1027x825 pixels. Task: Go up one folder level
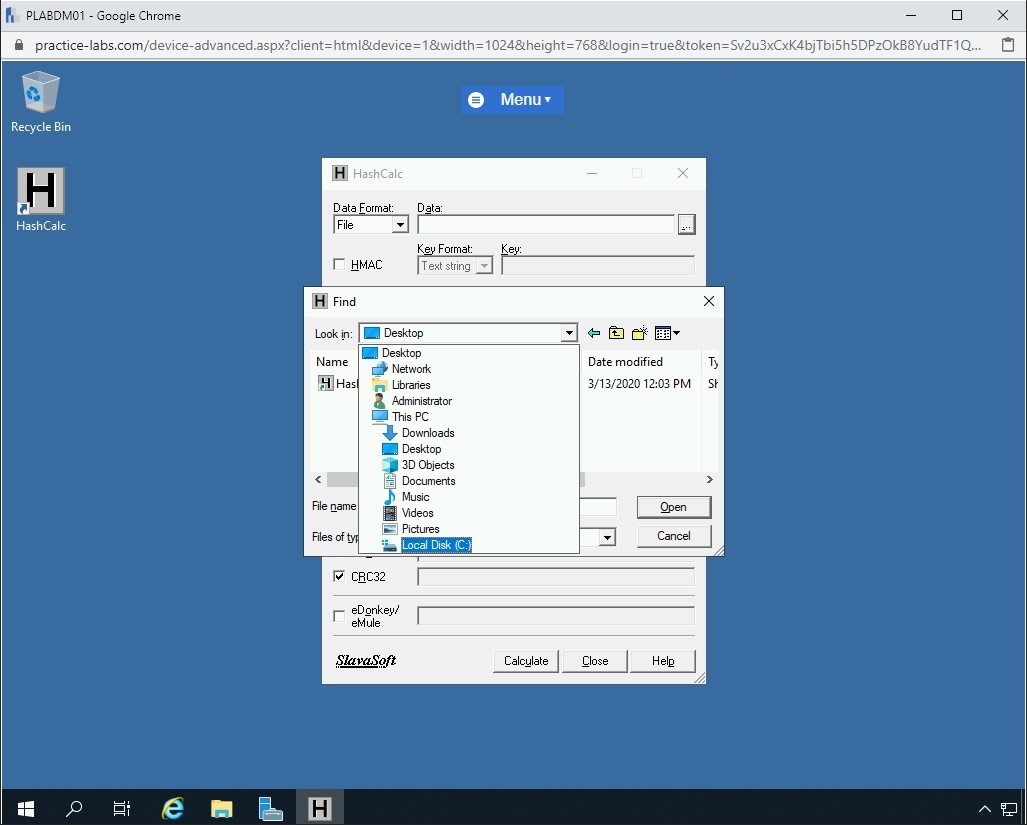click(x=616, y=333)
